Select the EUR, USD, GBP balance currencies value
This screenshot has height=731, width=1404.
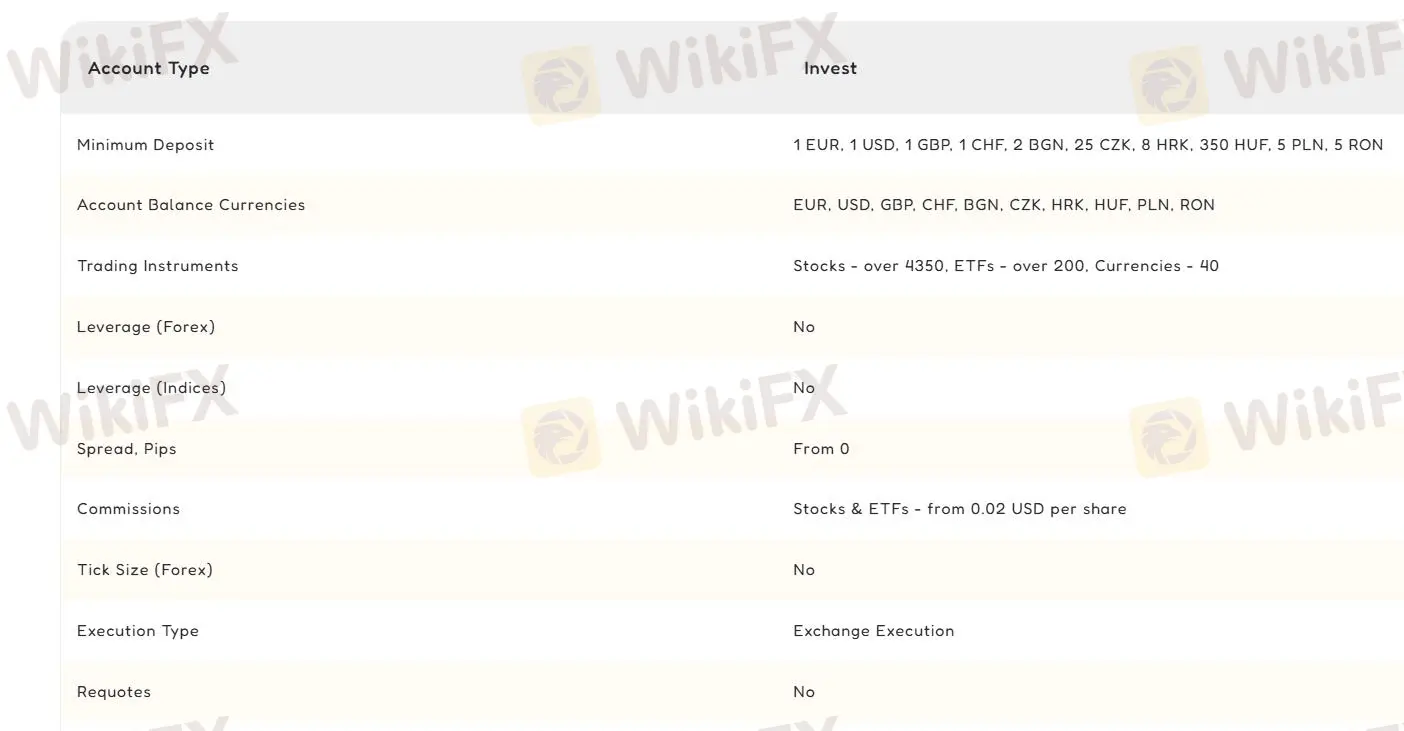coord(1003,205)
